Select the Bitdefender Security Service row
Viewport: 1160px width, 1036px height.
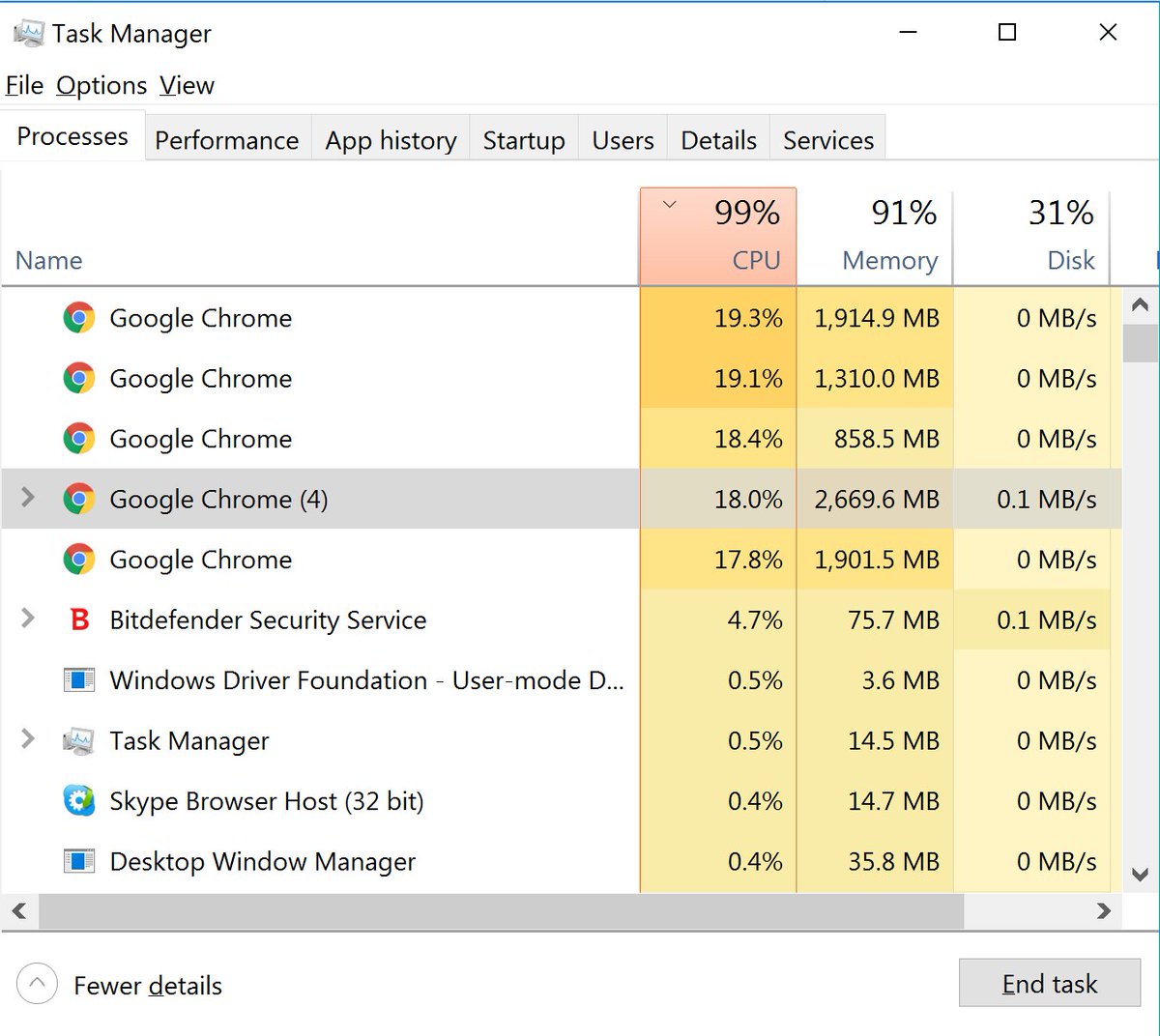pyautogui.click(x=562, y=619)
